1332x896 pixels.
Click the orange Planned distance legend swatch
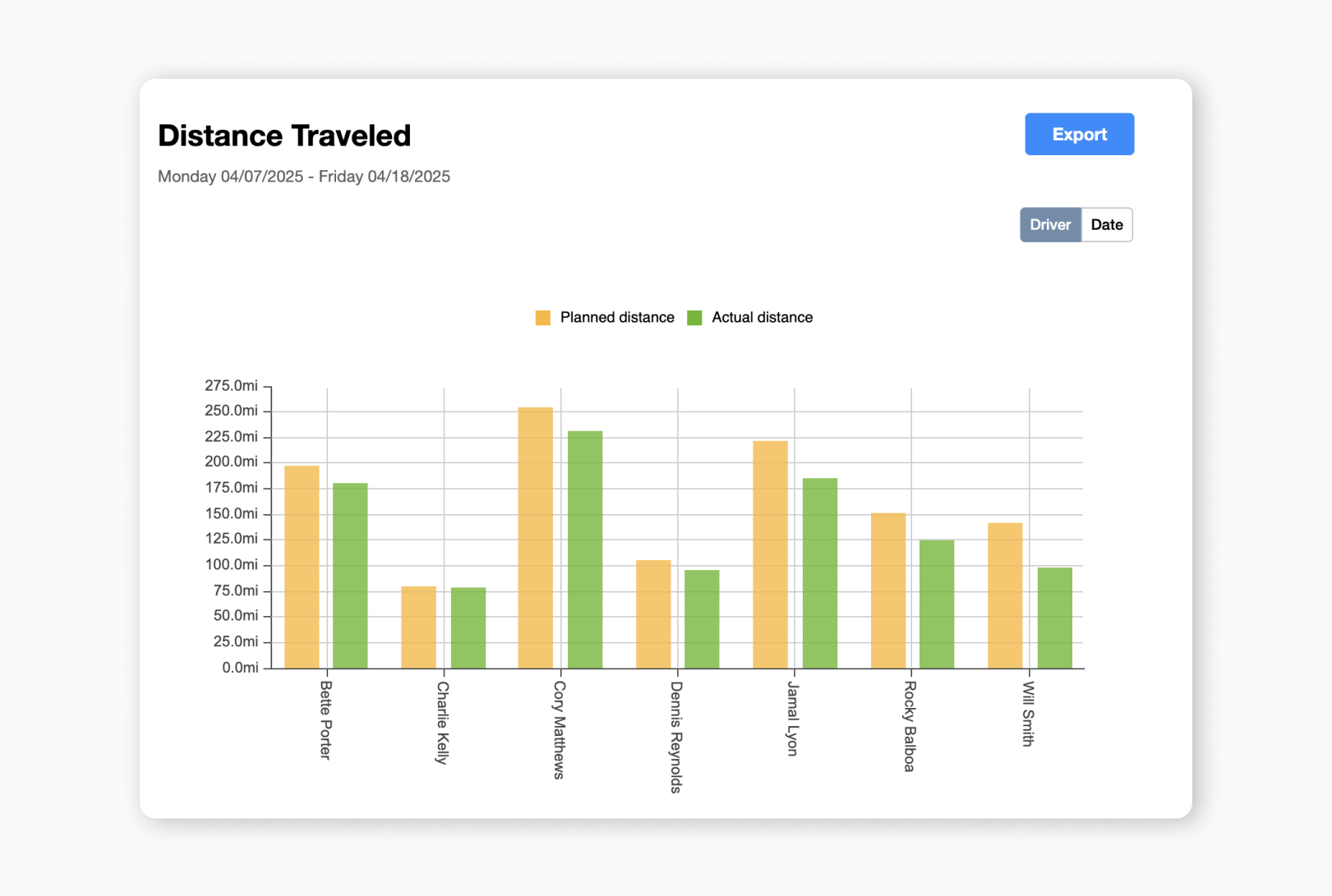click(542, 317)
